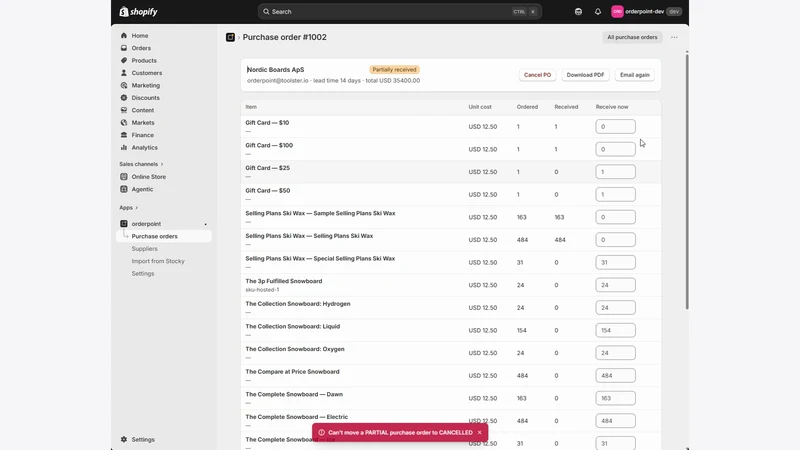The image size is (800, 450).
Task: Click Receive now field for Gift Card — $50
Action: 615,194
